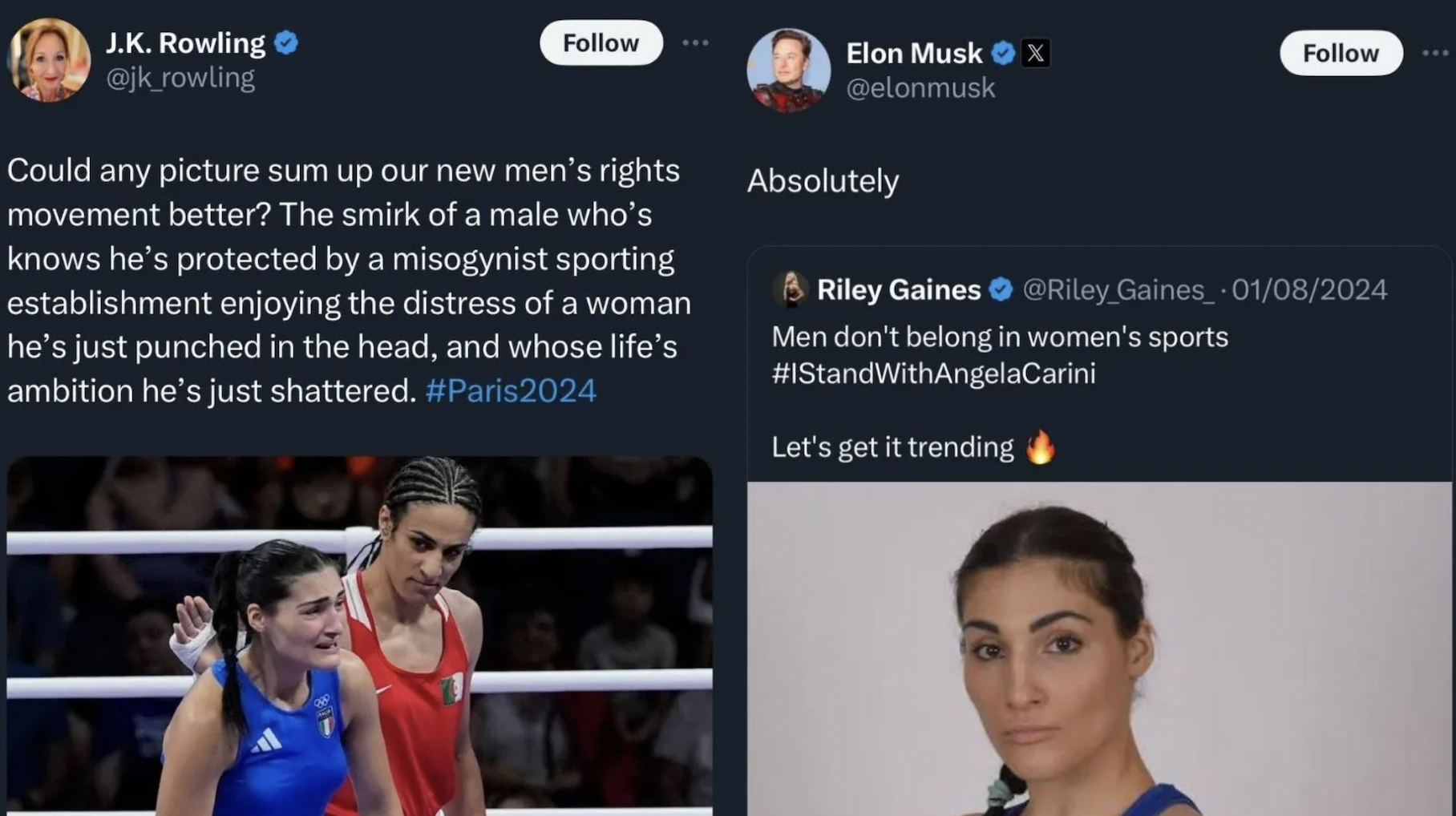Click the X affiliation badge beside Elon Musk
The width and height of the screenshot is (1456, 816).
(1035, 53)
